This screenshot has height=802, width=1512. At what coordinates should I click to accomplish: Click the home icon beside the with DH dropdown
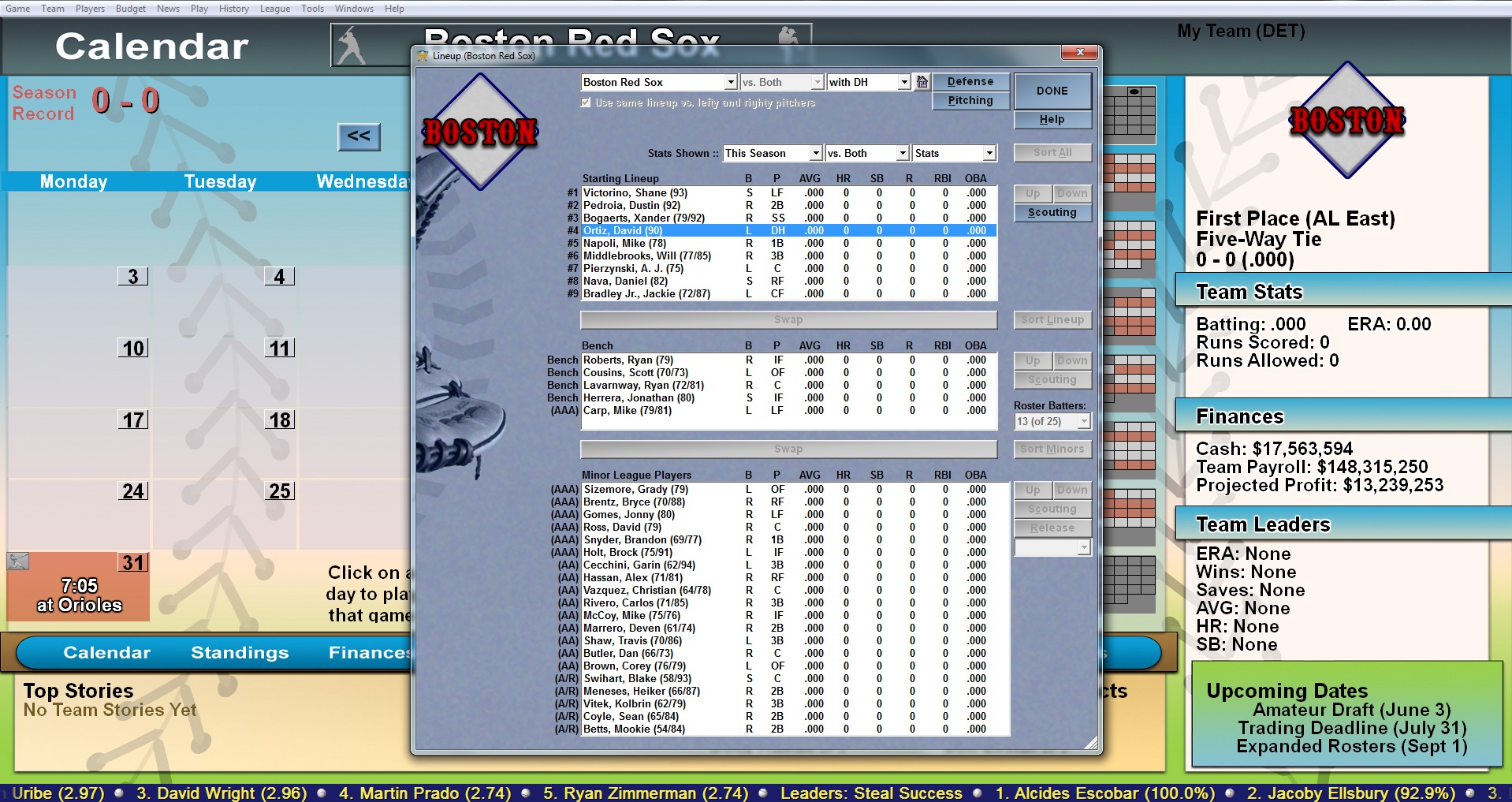[x=921, y=81]
